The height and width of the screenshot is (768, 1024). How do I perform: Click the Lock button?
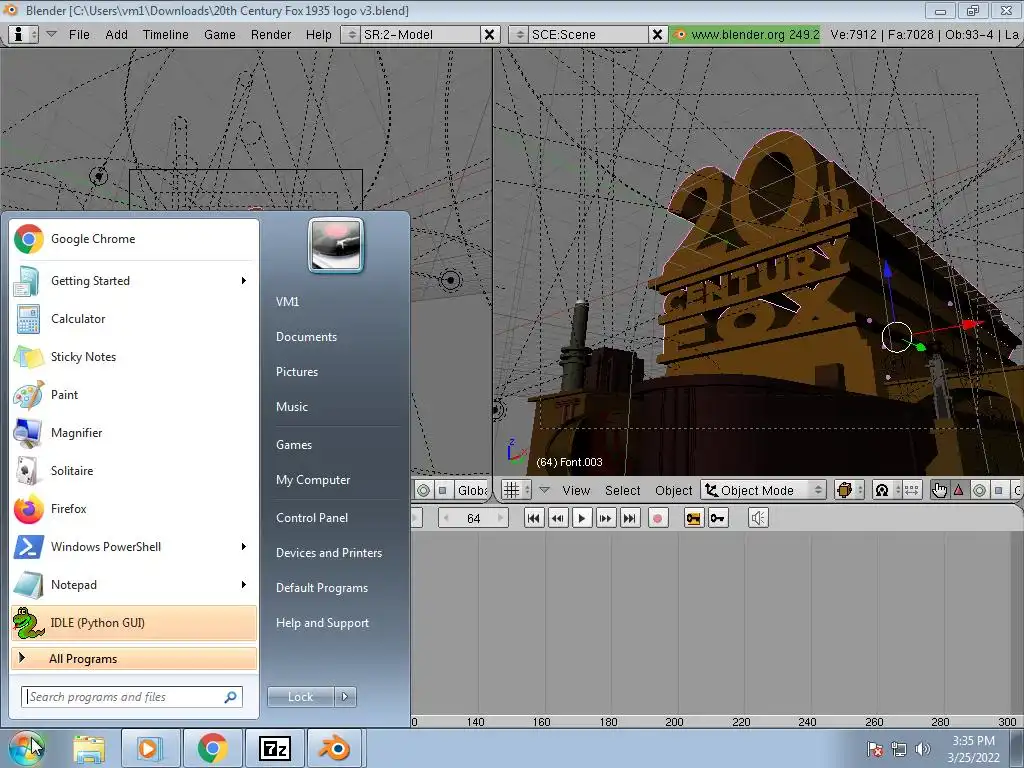tap(300, 697)
